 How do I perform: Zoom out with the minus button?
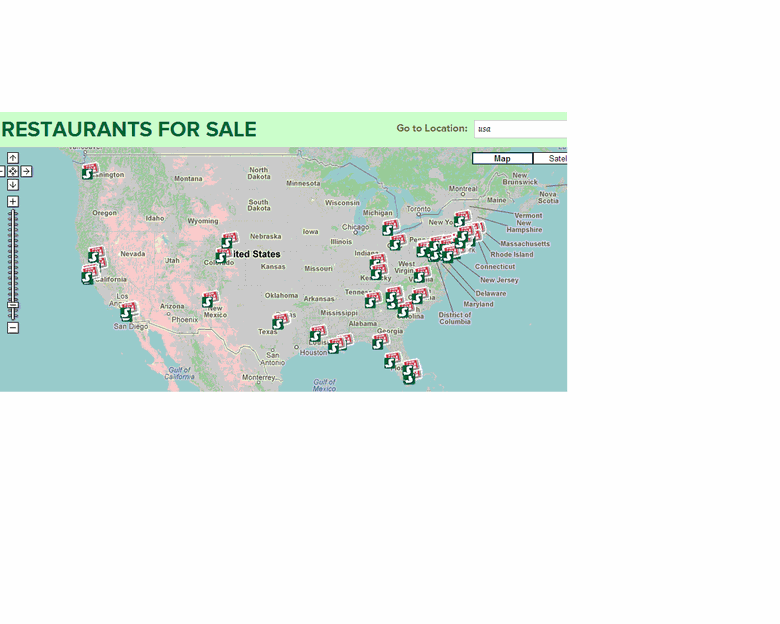point(13,327)
